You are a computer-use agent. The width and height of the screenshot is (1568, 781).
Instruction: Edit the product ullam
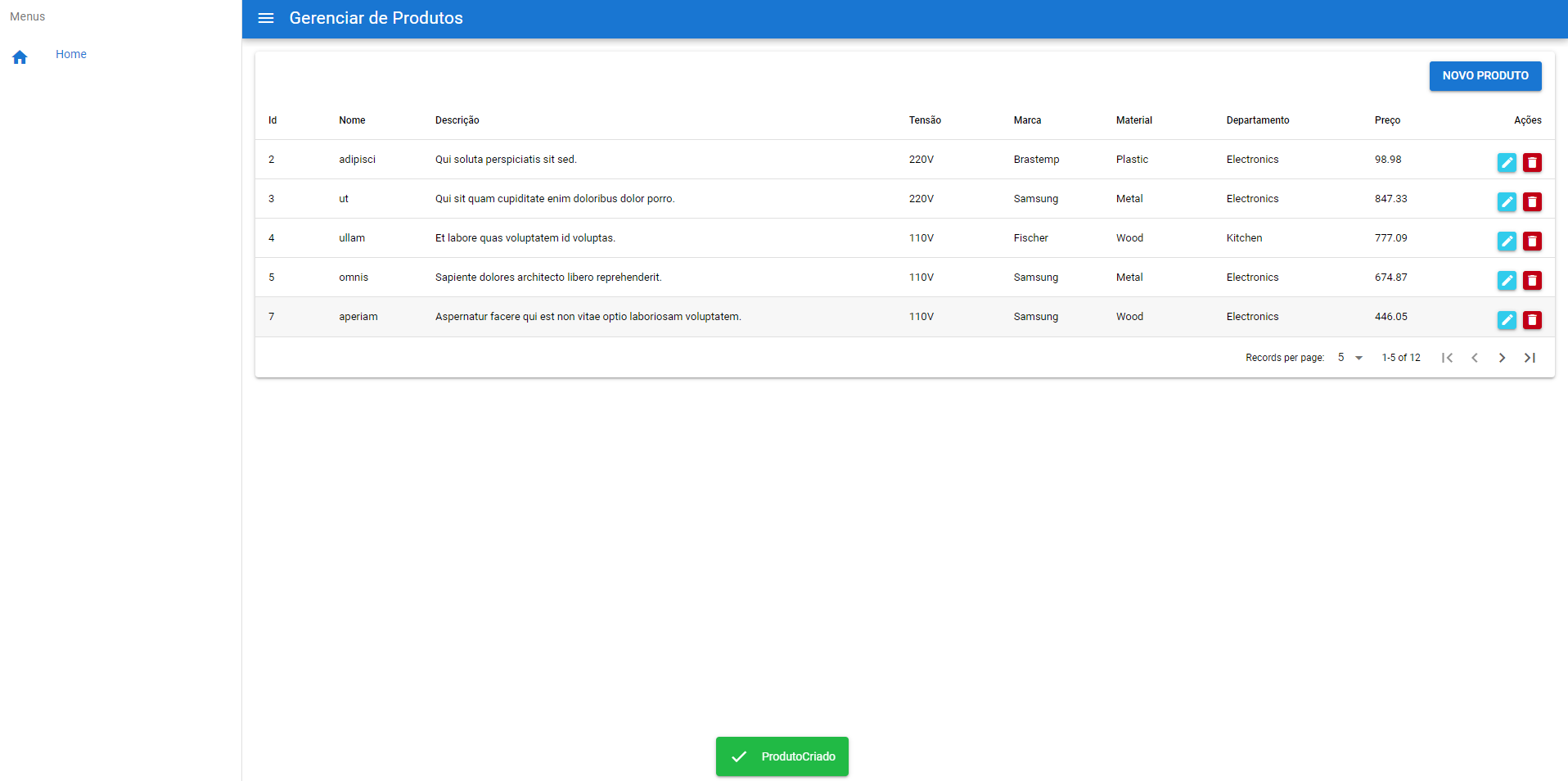pos(1507,241)
